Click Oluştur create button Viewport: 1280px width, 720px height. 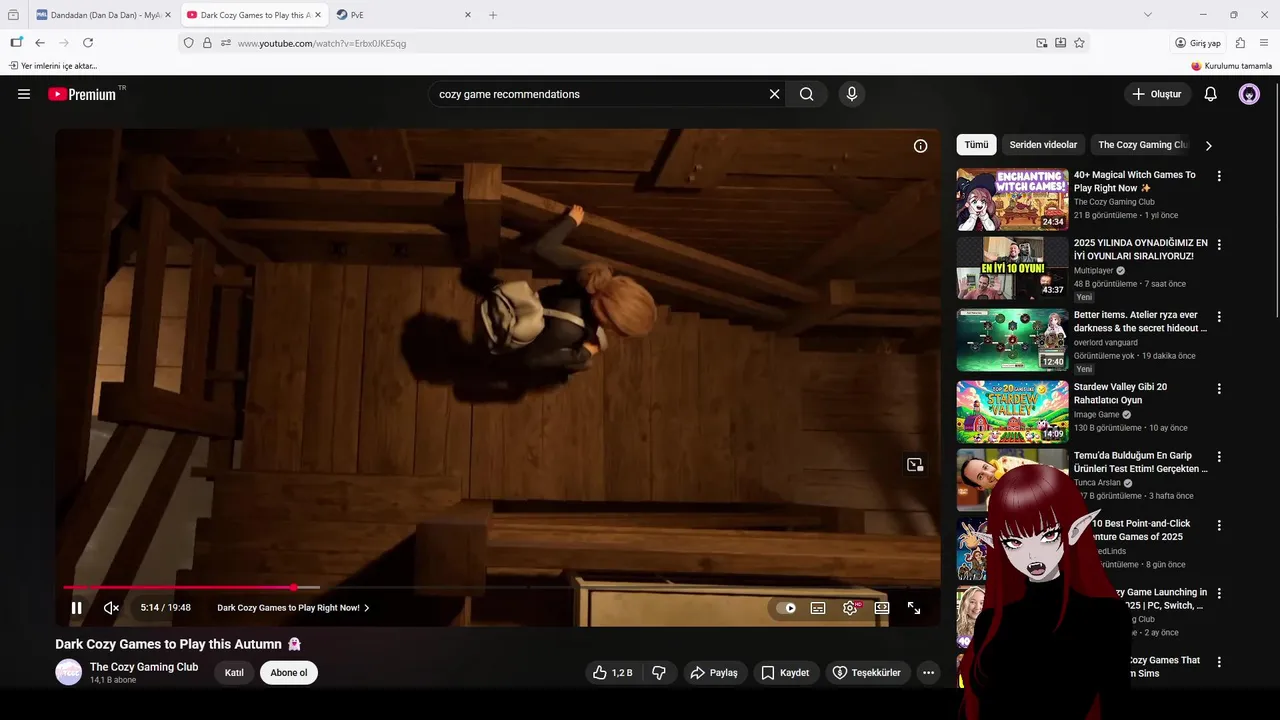(x=1157, y=94)
